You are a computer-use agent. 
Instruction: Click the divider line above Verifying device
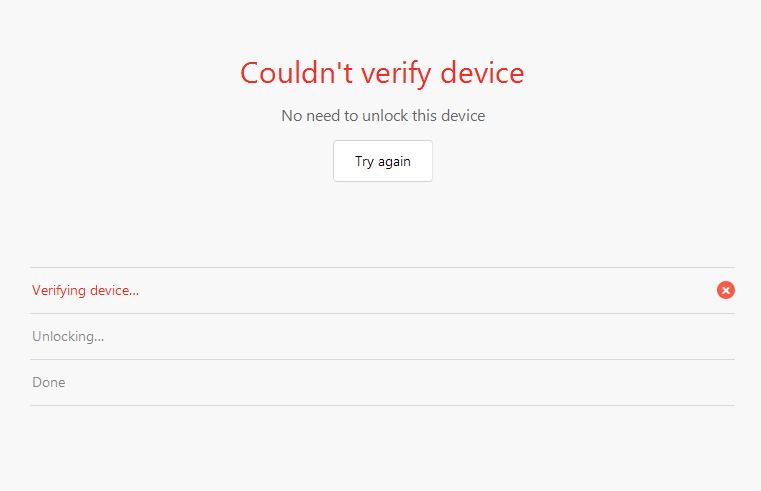[x=382, y=268]
